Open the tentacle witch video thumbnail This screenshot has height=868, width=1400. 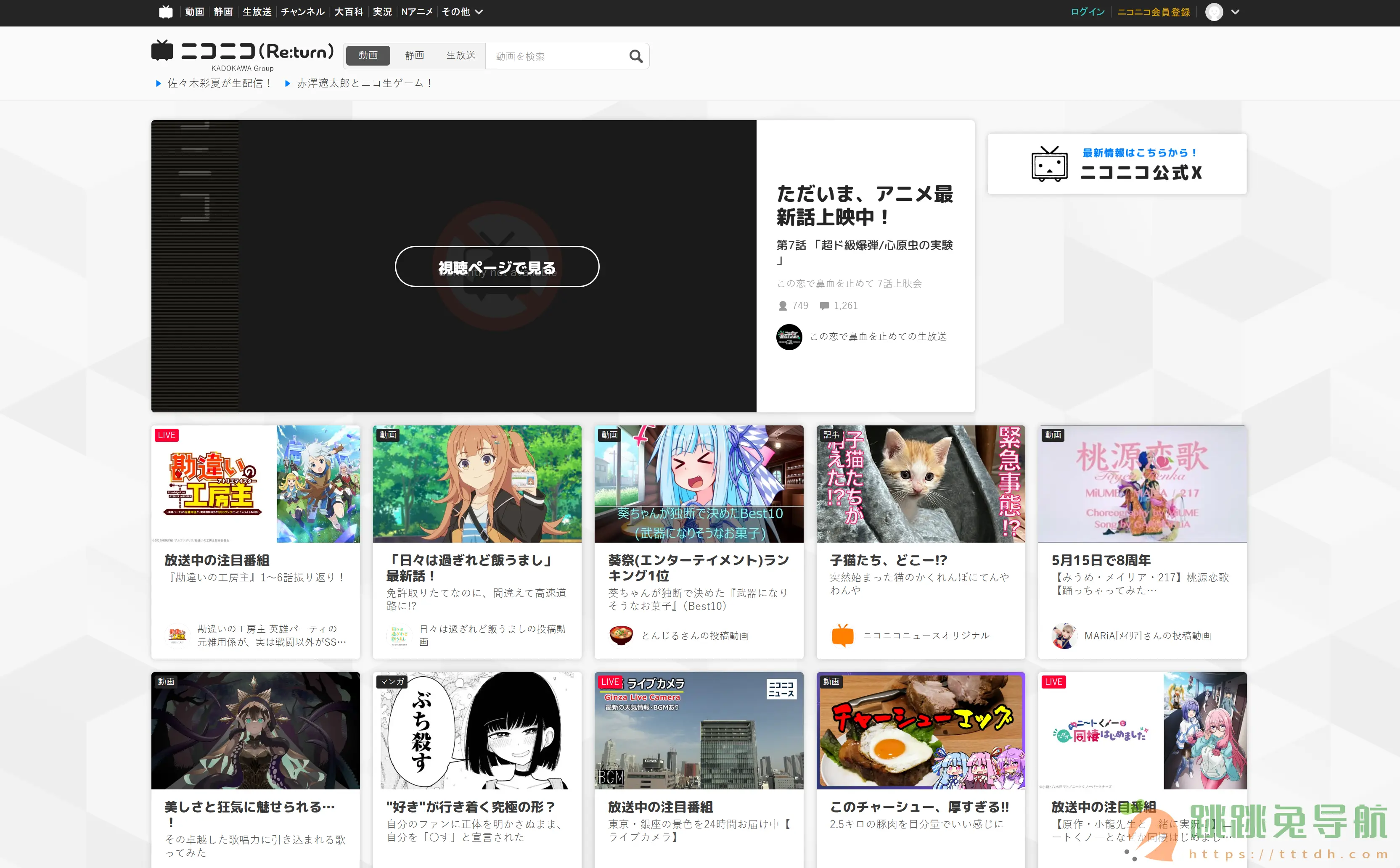256,731
